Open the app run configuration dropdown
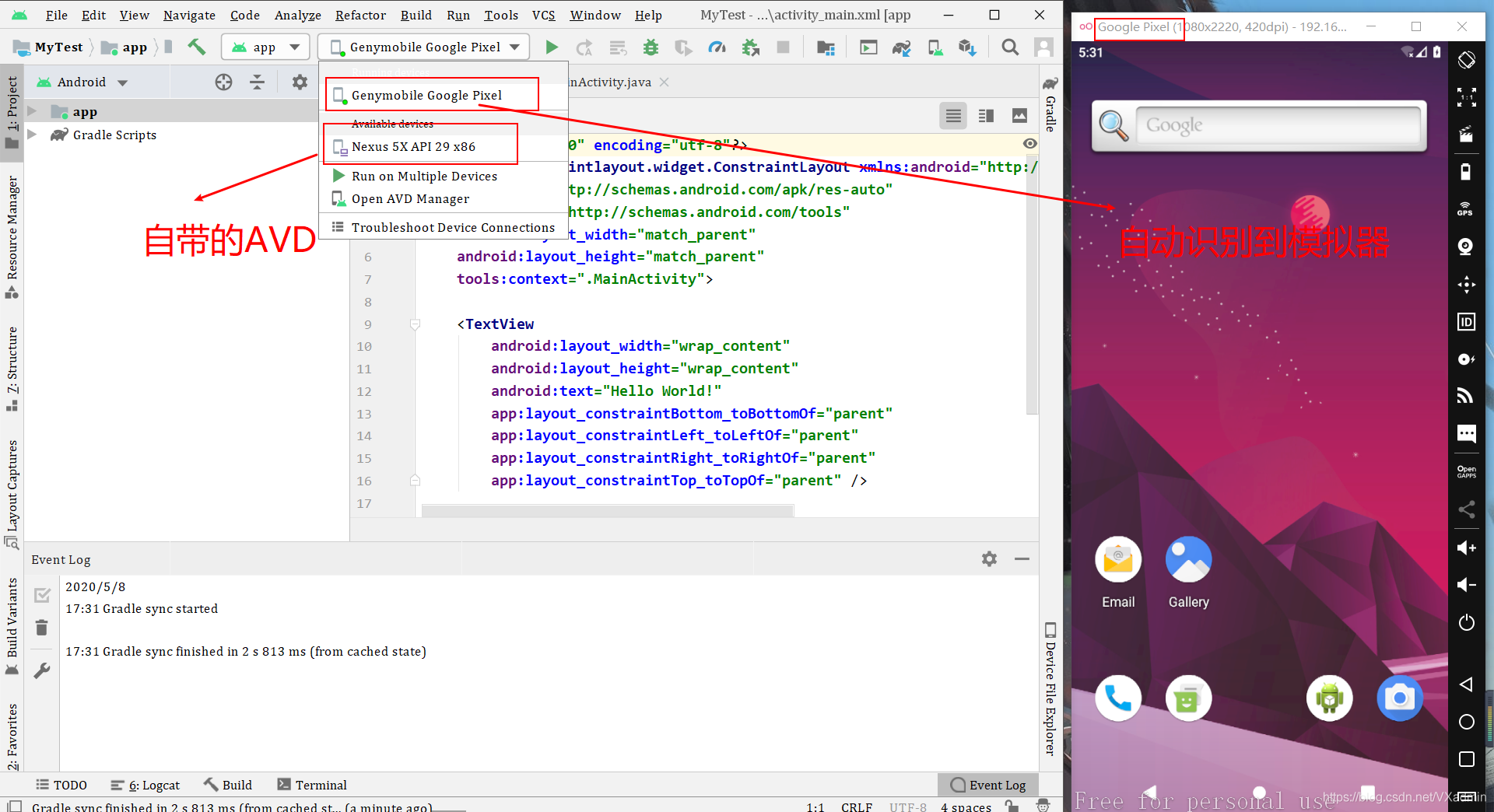The image size is (1494, 812). click(265, 47)
